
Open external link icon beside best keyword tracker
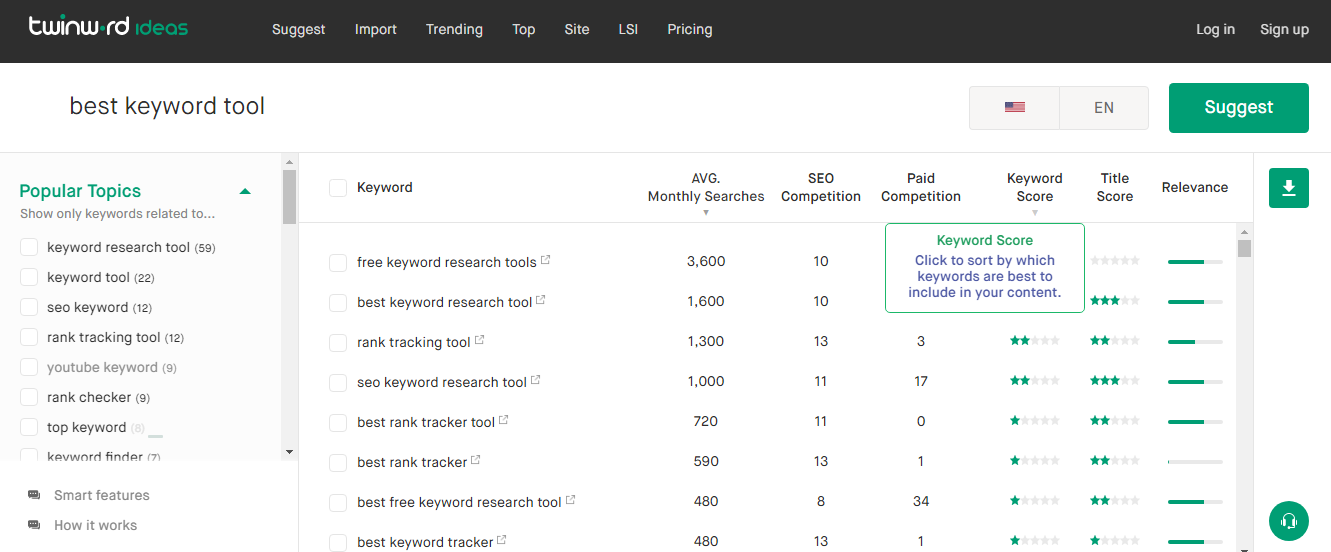coord(502,540)
